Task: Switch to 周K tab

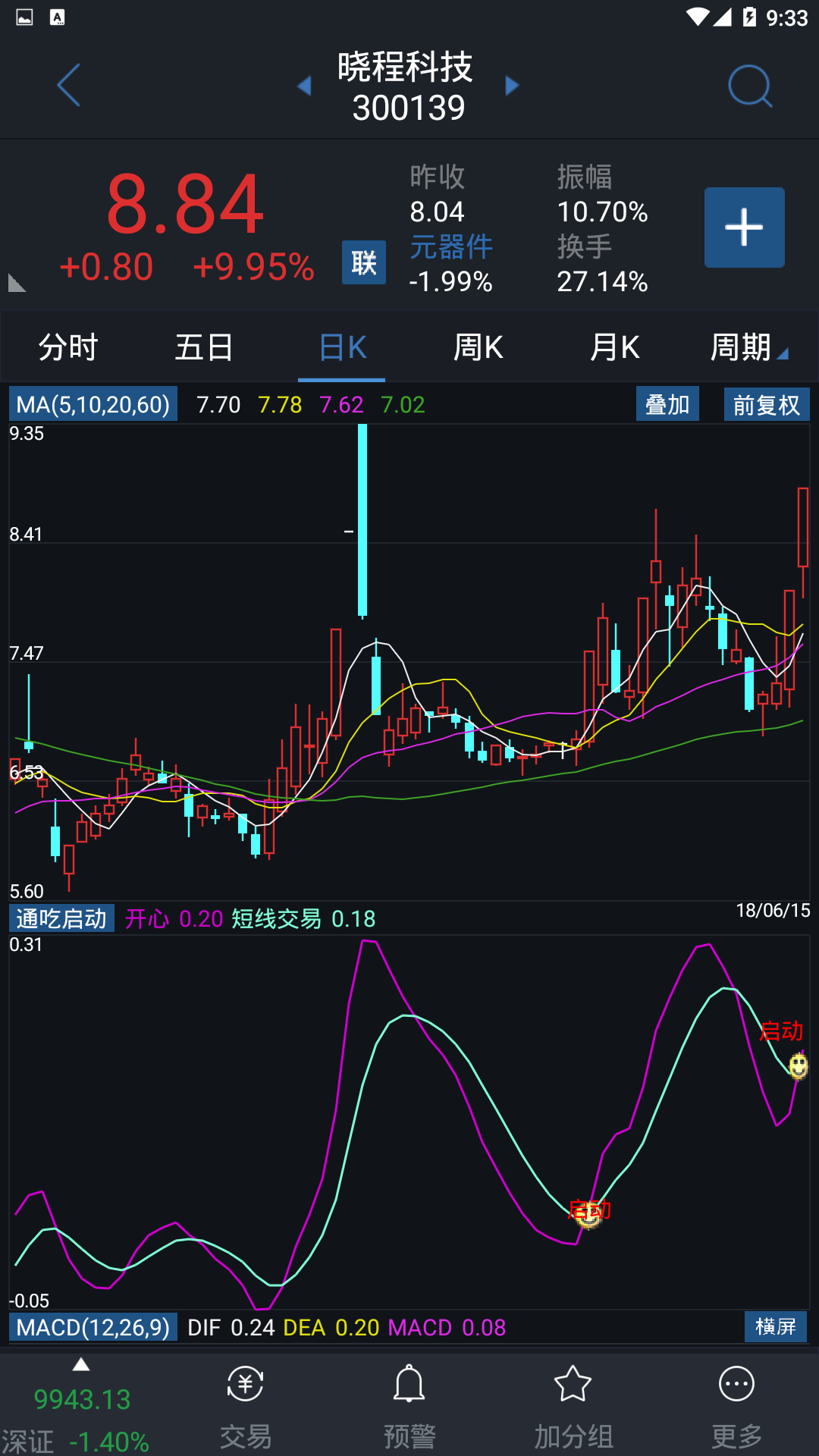Action: click(x=478, y=347)
